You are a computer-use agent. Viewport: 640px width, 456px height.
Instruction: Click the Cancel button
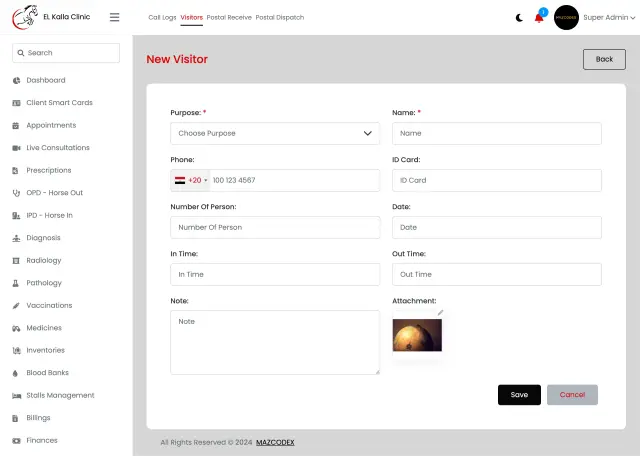click(572, 395)
